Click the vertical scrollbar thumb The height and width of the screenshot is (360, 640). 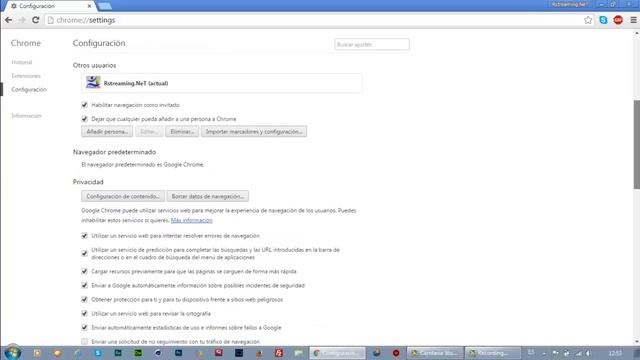[x=636, y=144]
